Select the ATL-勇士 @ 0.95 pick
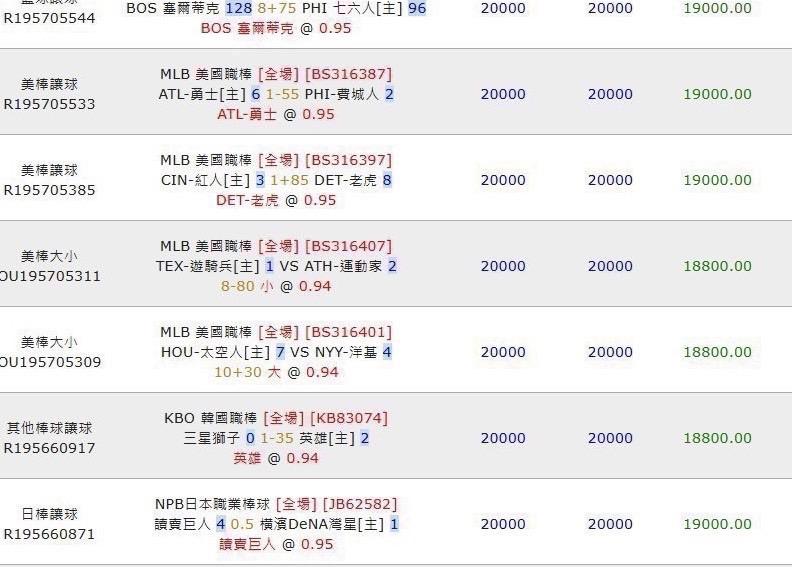Screen dimensions: 792x567 click(x=276, y=115)
